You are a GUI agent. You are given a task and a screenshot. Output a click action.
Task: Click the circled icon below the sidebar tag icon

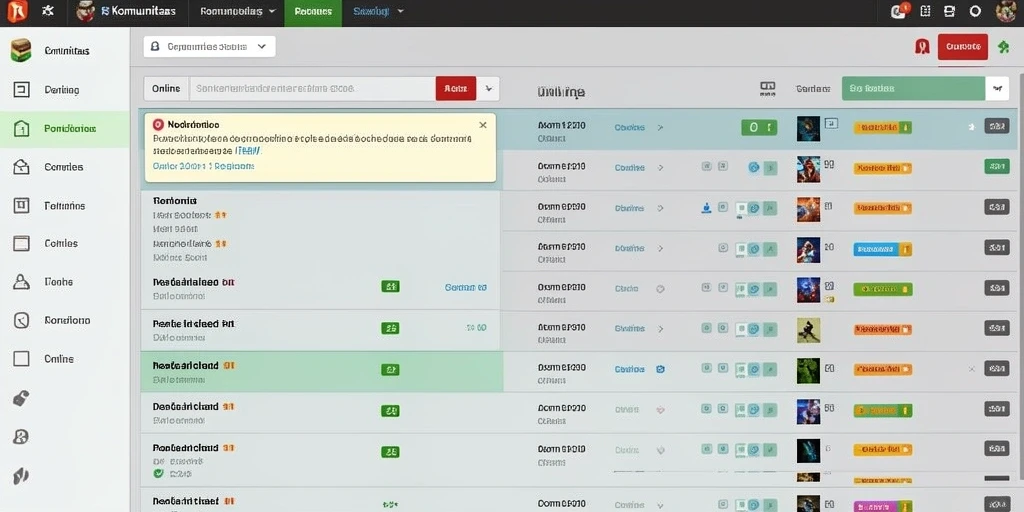pyautogui.click(x=21, y=437)
